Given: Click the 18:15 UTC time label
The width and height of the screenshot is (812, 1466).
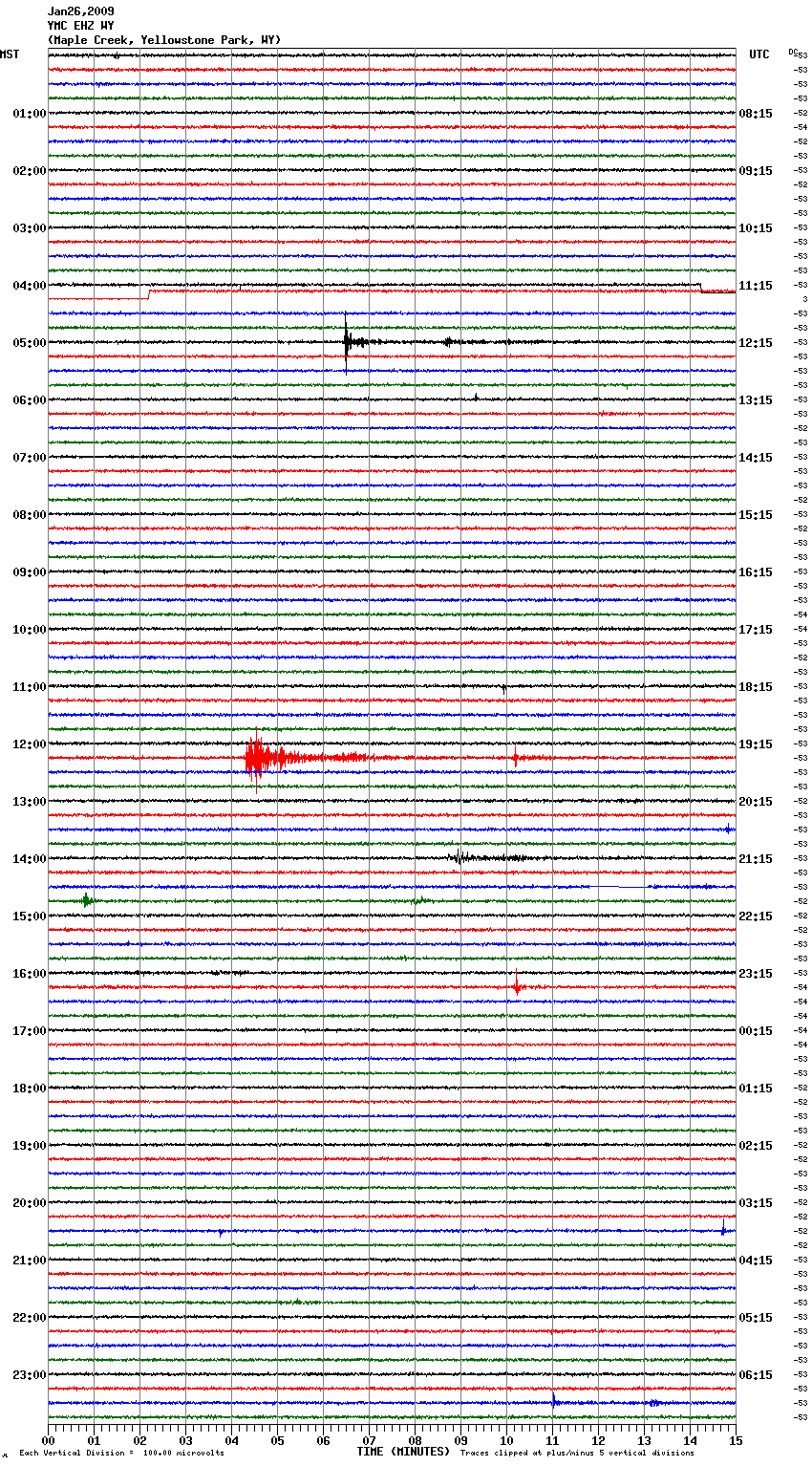Looking at the screenshot, I should click(x=756, y=687).
